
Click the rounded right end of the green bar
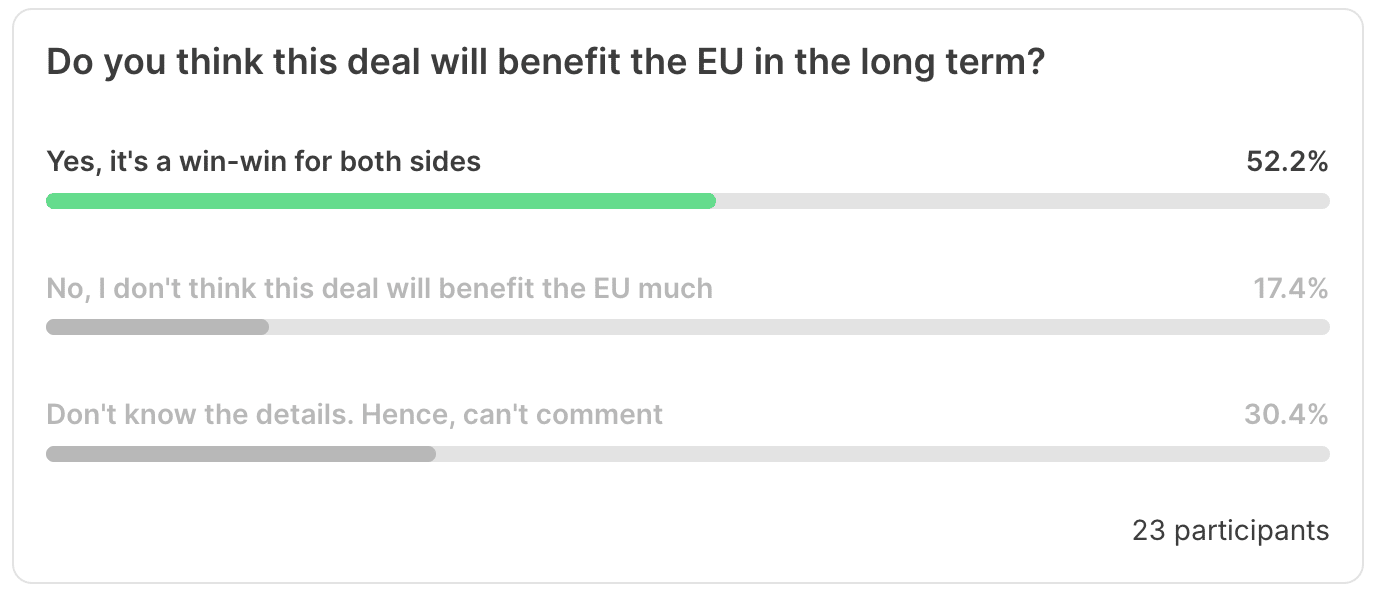710,201
